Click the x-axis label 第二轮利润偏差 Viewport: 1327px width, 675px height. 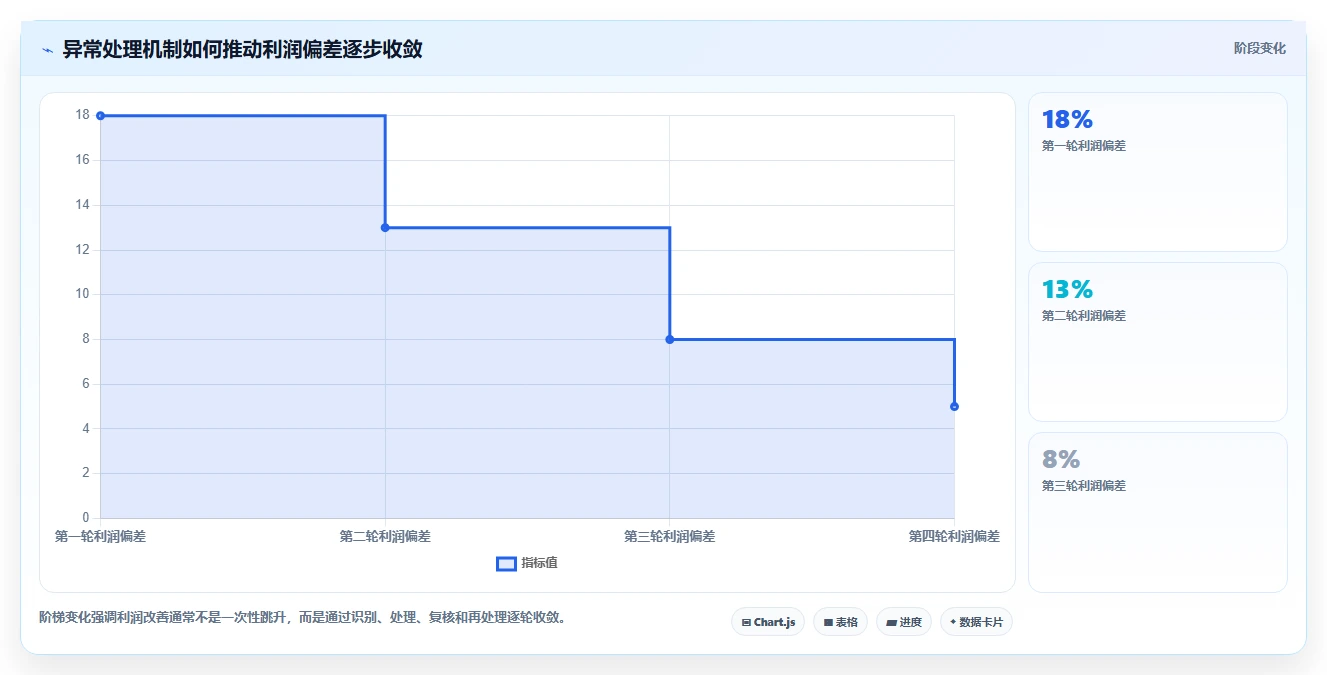[x=385, y=536]
